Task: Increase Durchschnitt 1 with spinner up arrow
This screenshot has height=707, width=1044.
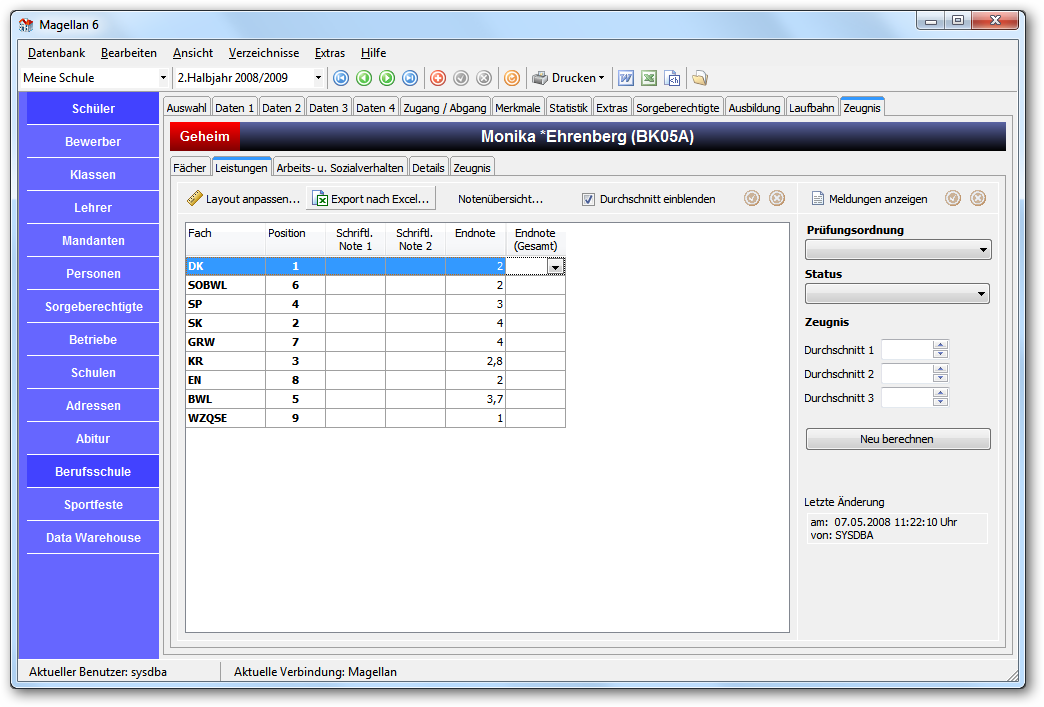Action: pyautogui.click(x=940, y=345)
